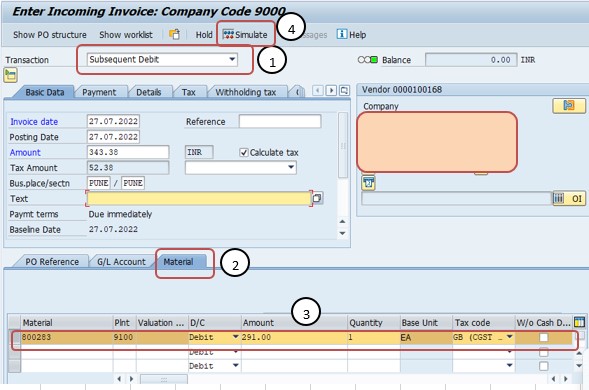Click the Hold button
The width and height of the screenshot is (589, 390).
click(x=204, y=35)
